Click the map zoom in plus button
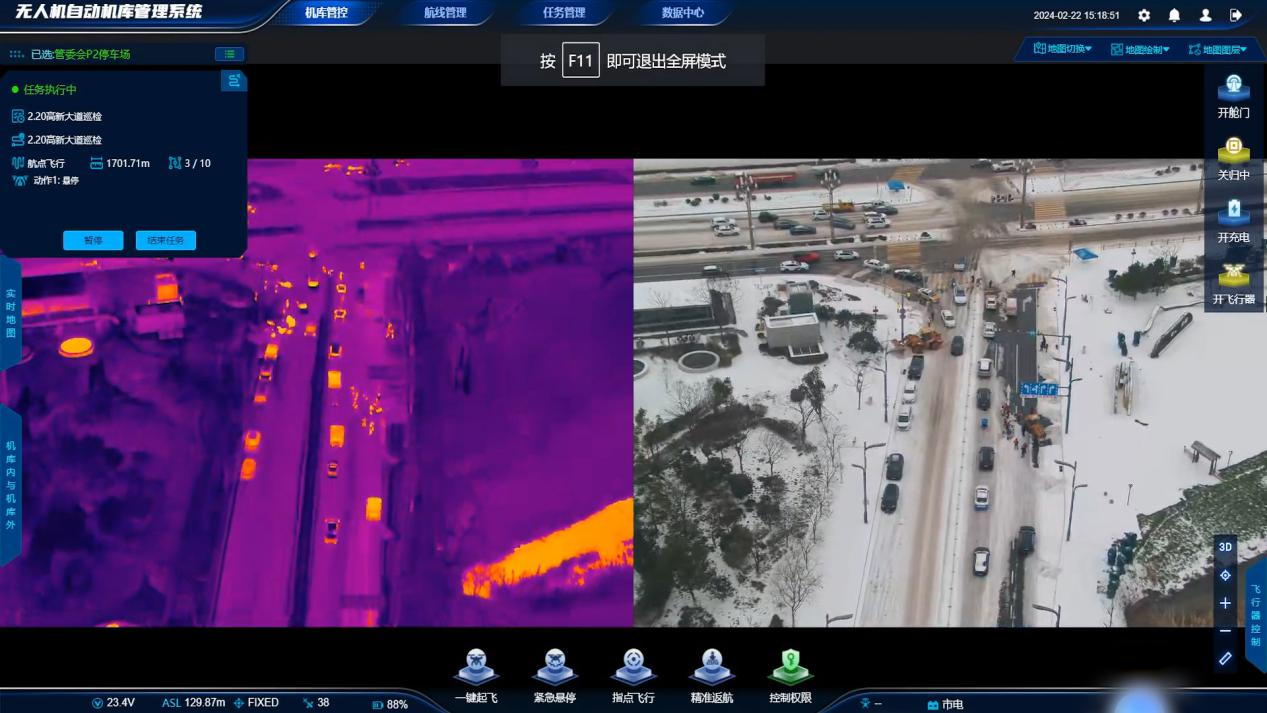This screenshot has height=713, width=1267. click(1225, 603)
